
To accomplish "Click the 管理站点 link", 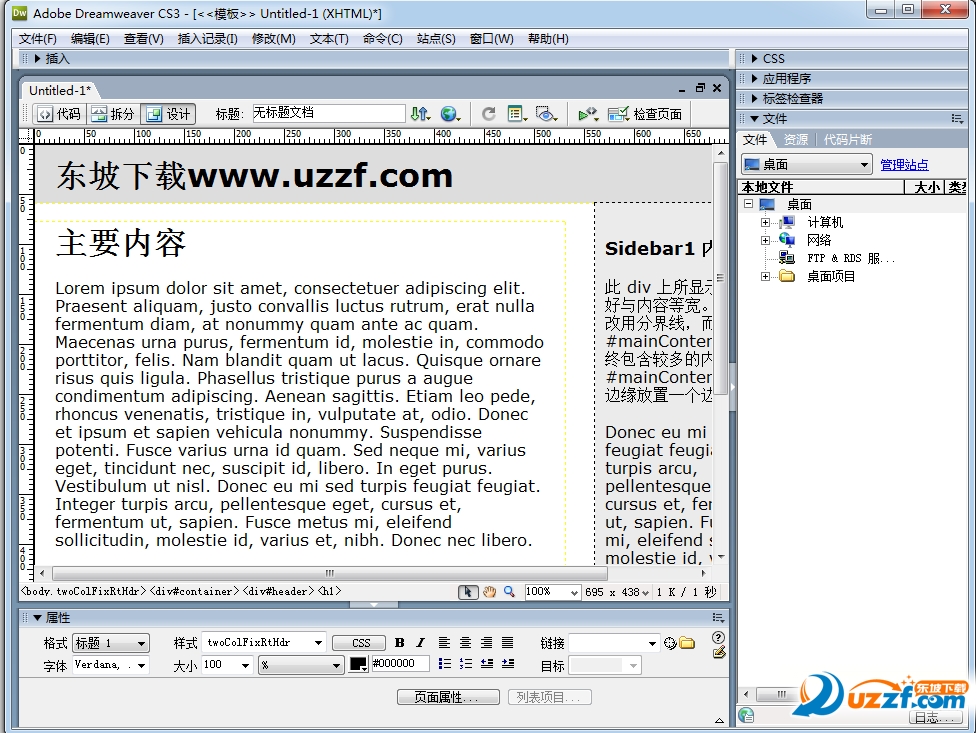I will [x=904, y=165].
